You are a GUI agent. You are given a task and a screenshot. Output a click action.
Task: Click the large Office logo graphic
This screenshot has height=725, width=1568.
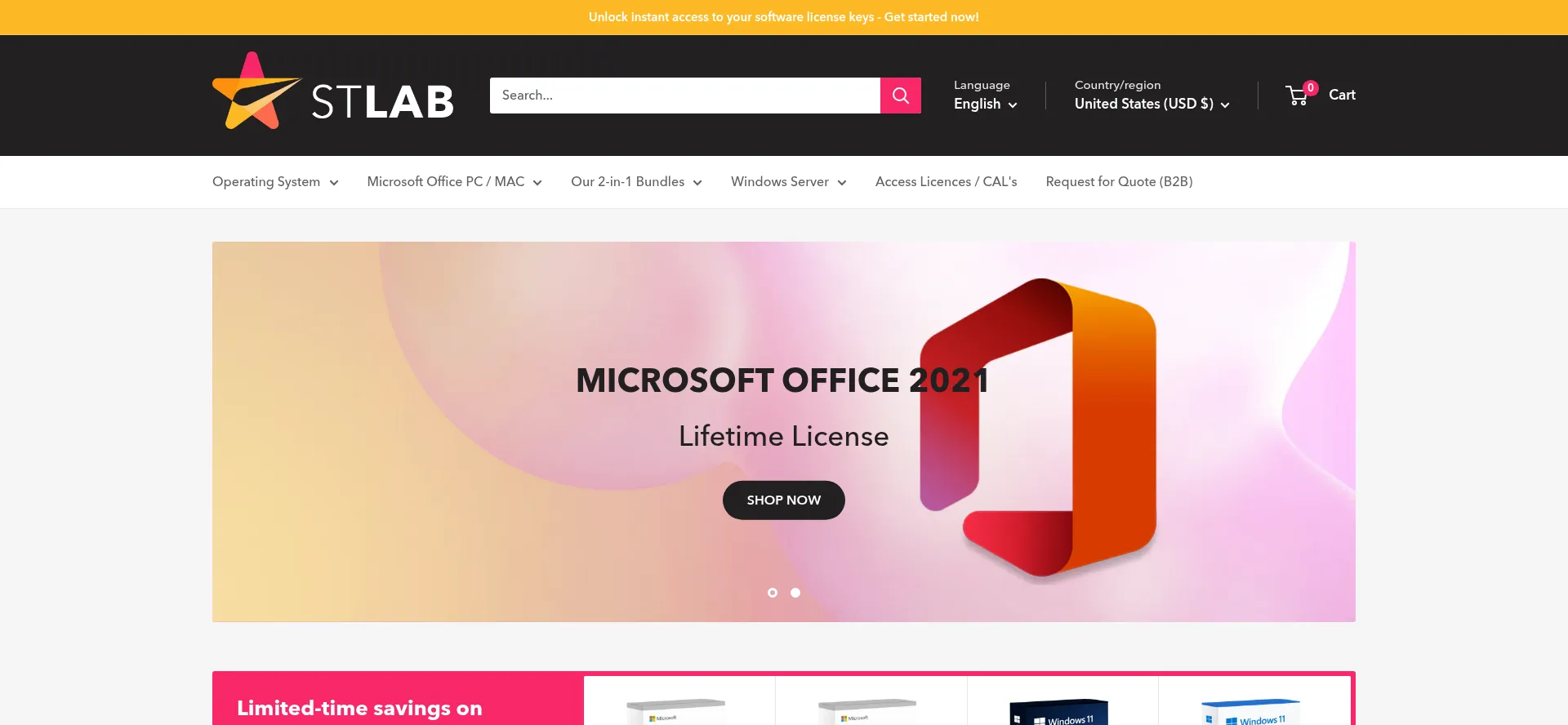pyautogui.click(x=1039, y=429)
